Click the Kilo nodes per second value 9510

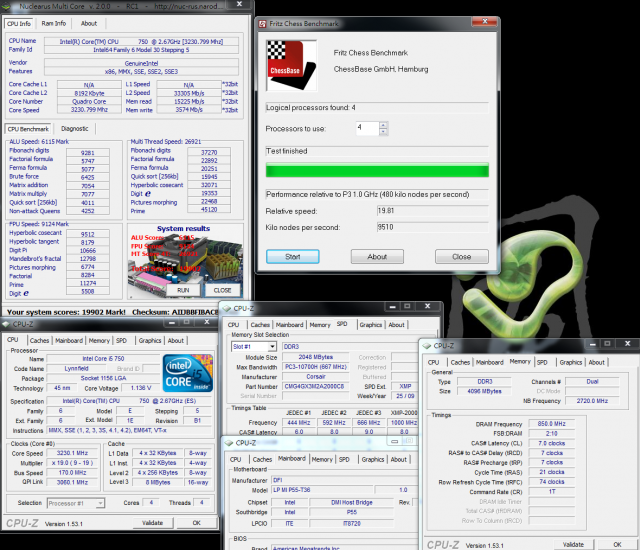433,227
